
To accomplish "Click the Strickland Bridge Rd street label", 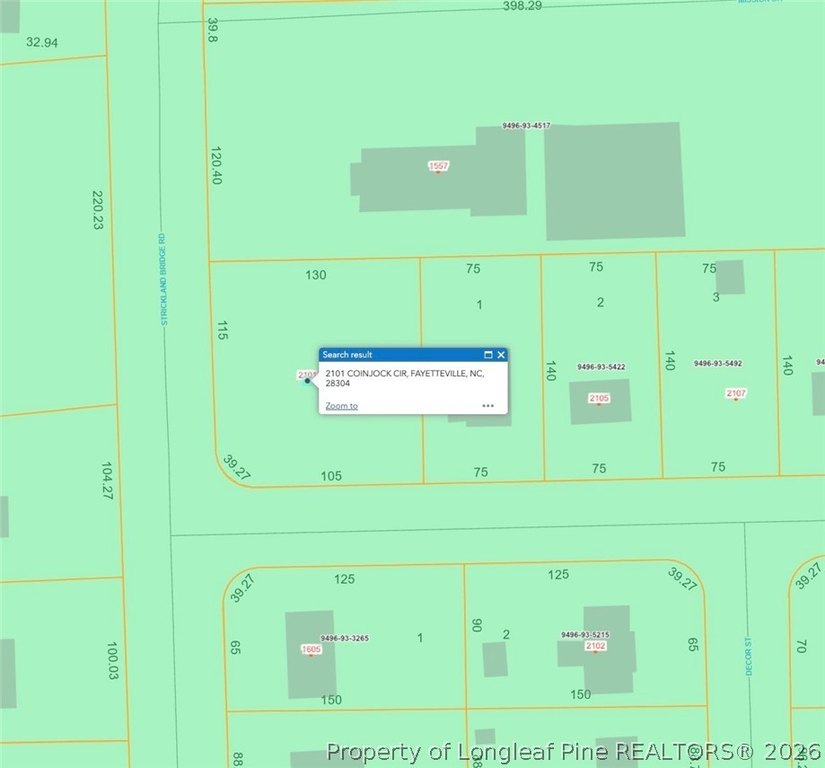I will (x=163, y=279).
